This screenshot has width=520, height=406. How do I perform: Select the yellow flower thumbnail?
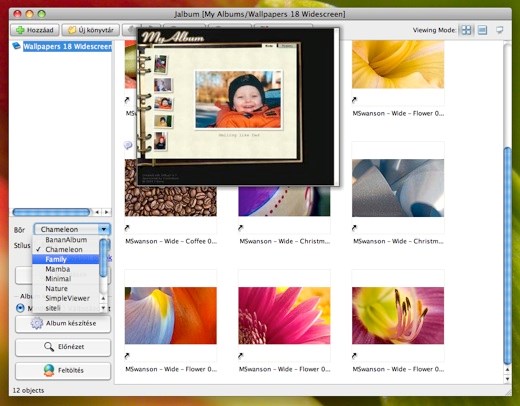tap(398, 64)
